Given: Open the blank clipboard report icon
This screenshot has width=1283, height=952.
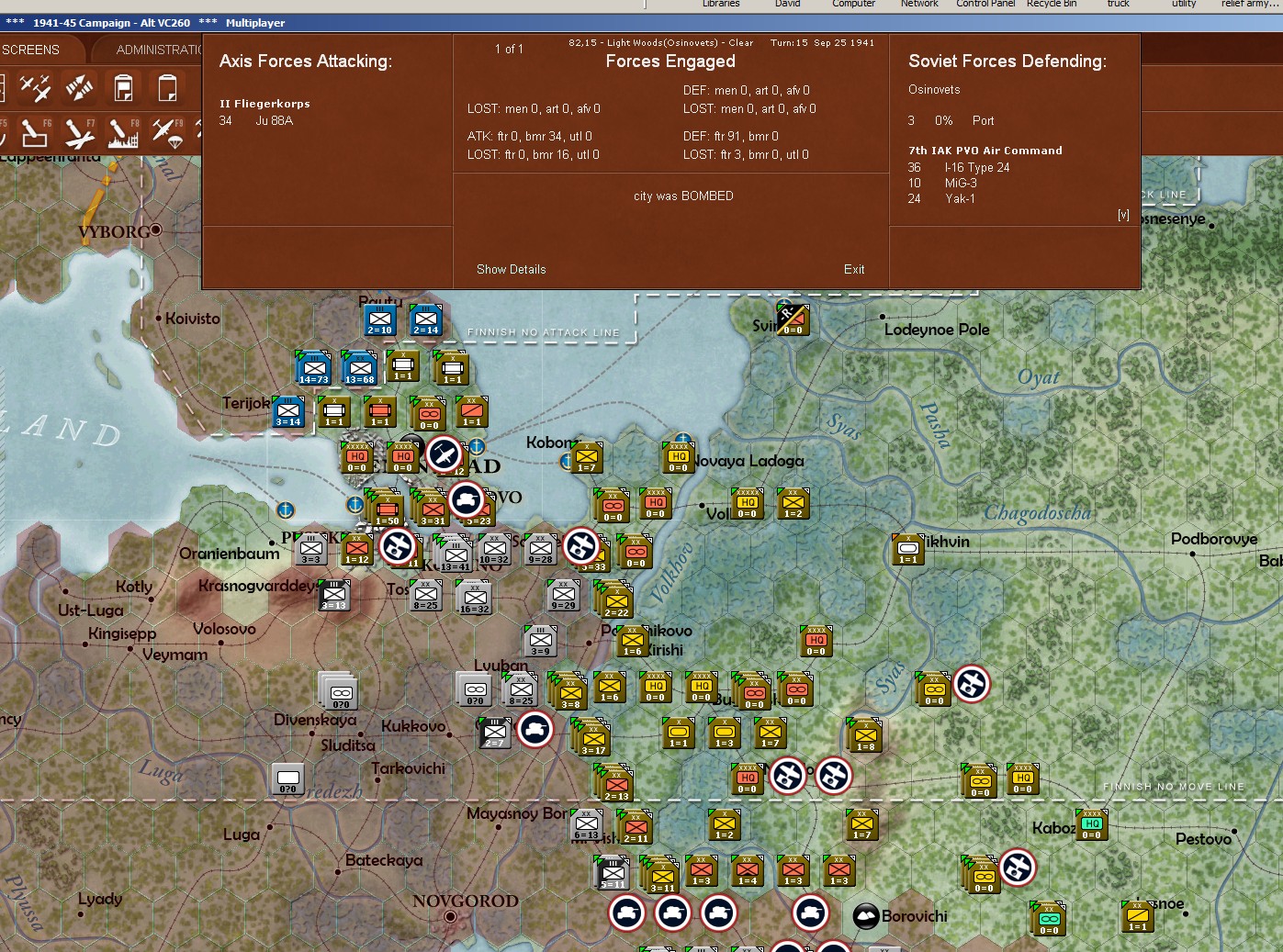Looking at the screenshot, I should tap(167, 88).
